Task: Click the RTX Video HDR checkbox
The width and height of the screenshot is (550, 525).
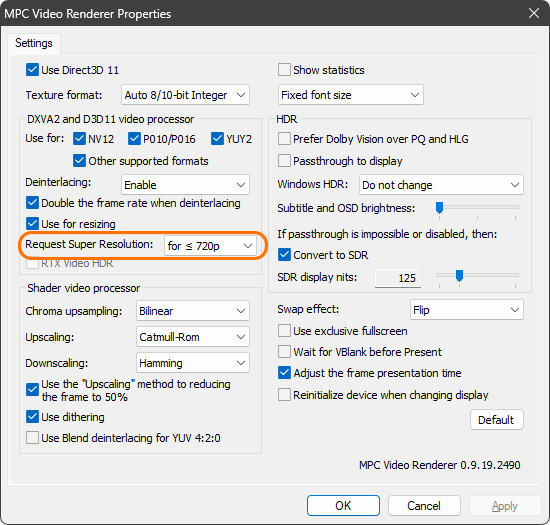Action: tap(32, 263)
